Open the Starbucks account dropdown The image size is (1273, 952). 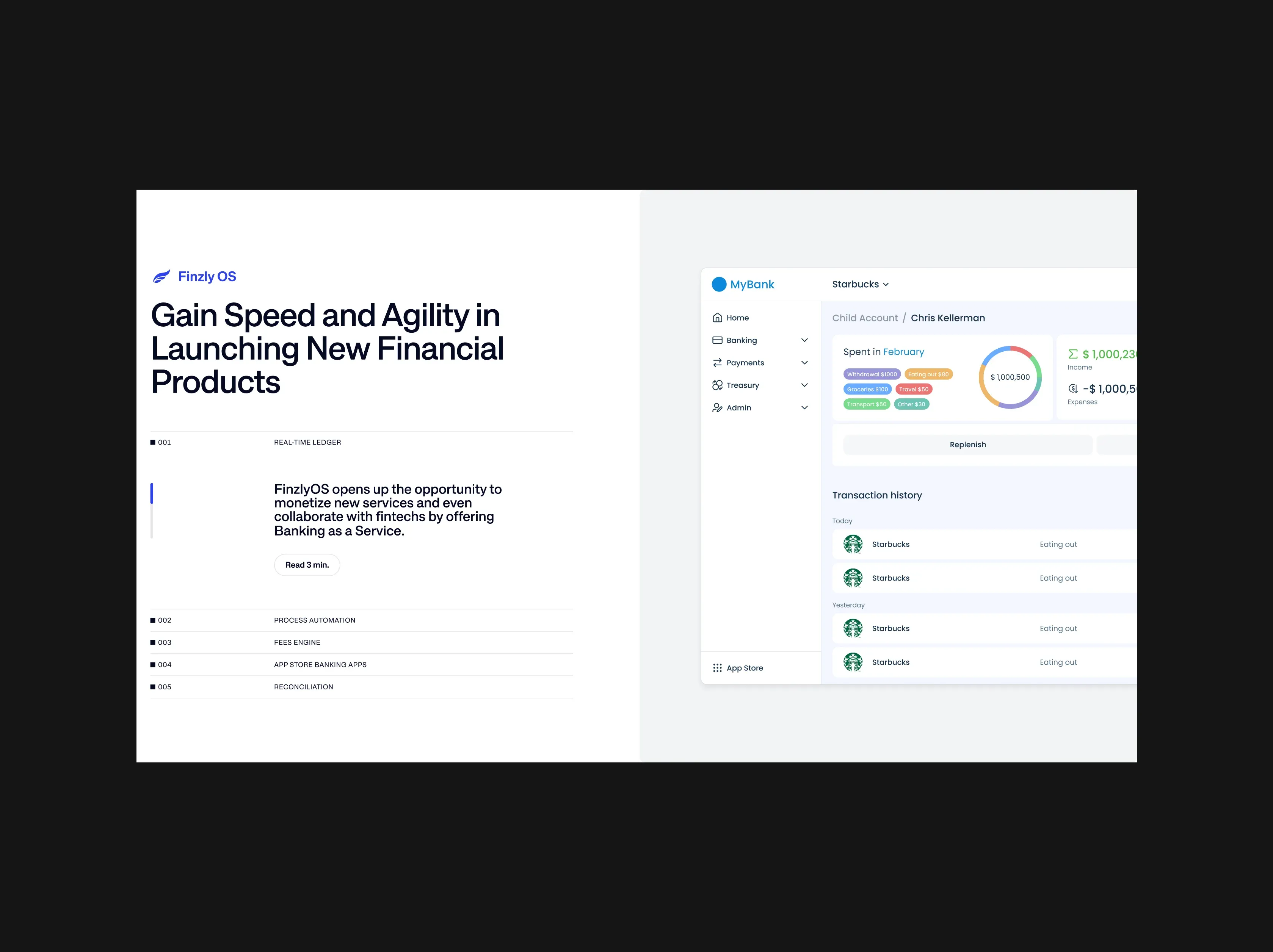click(861, 284)
